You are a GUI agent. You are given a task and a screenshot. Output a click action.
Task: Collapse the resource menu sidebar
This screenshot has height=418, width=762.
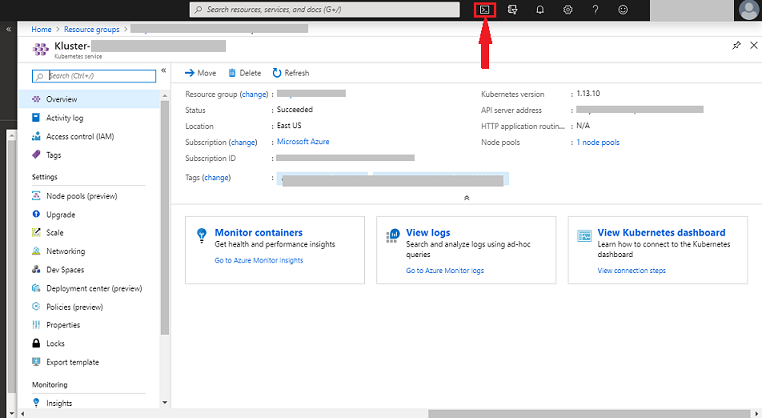click(x=163, y=70)
